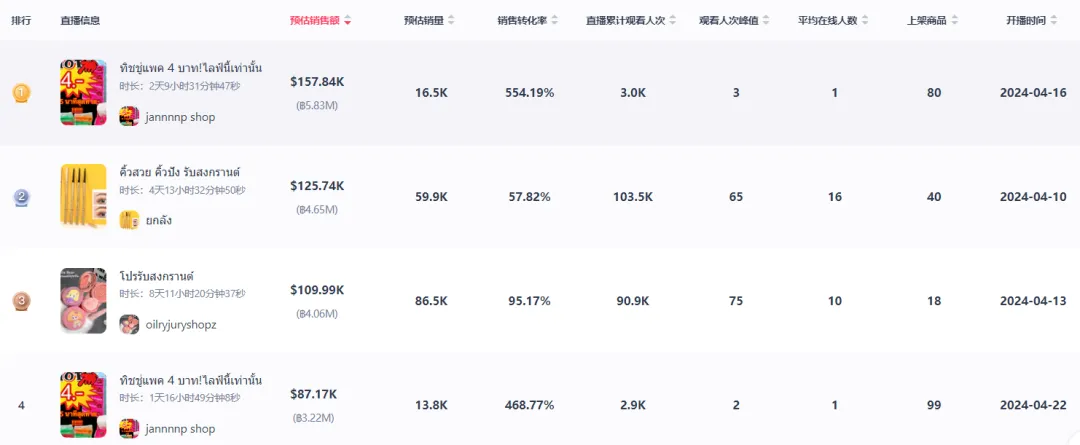Open the oilryjuryshopz shop link
The width and height of the screenshot is (1080, 445).
pos(181,324)
